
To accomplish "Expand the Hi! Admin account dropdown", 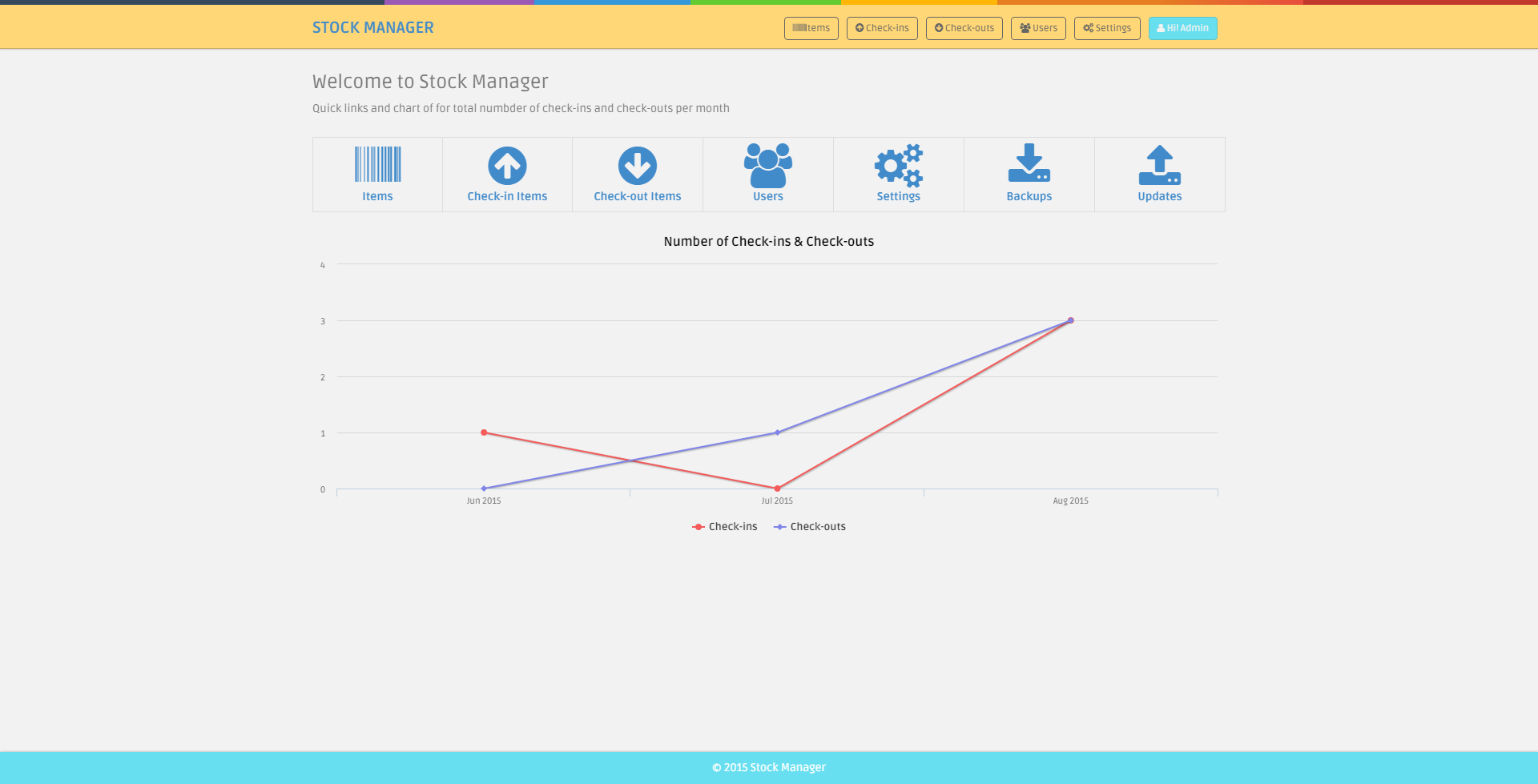I will [1183, 28].
